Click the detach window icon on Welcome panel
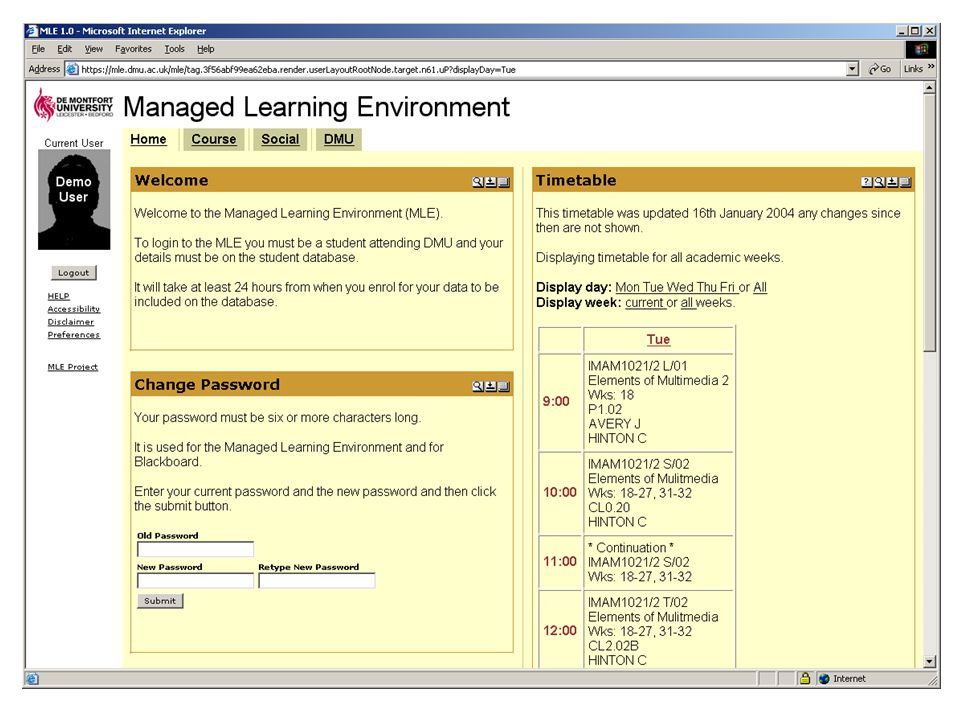The height and width of the screenshot is (720, 960). (503, 182)
